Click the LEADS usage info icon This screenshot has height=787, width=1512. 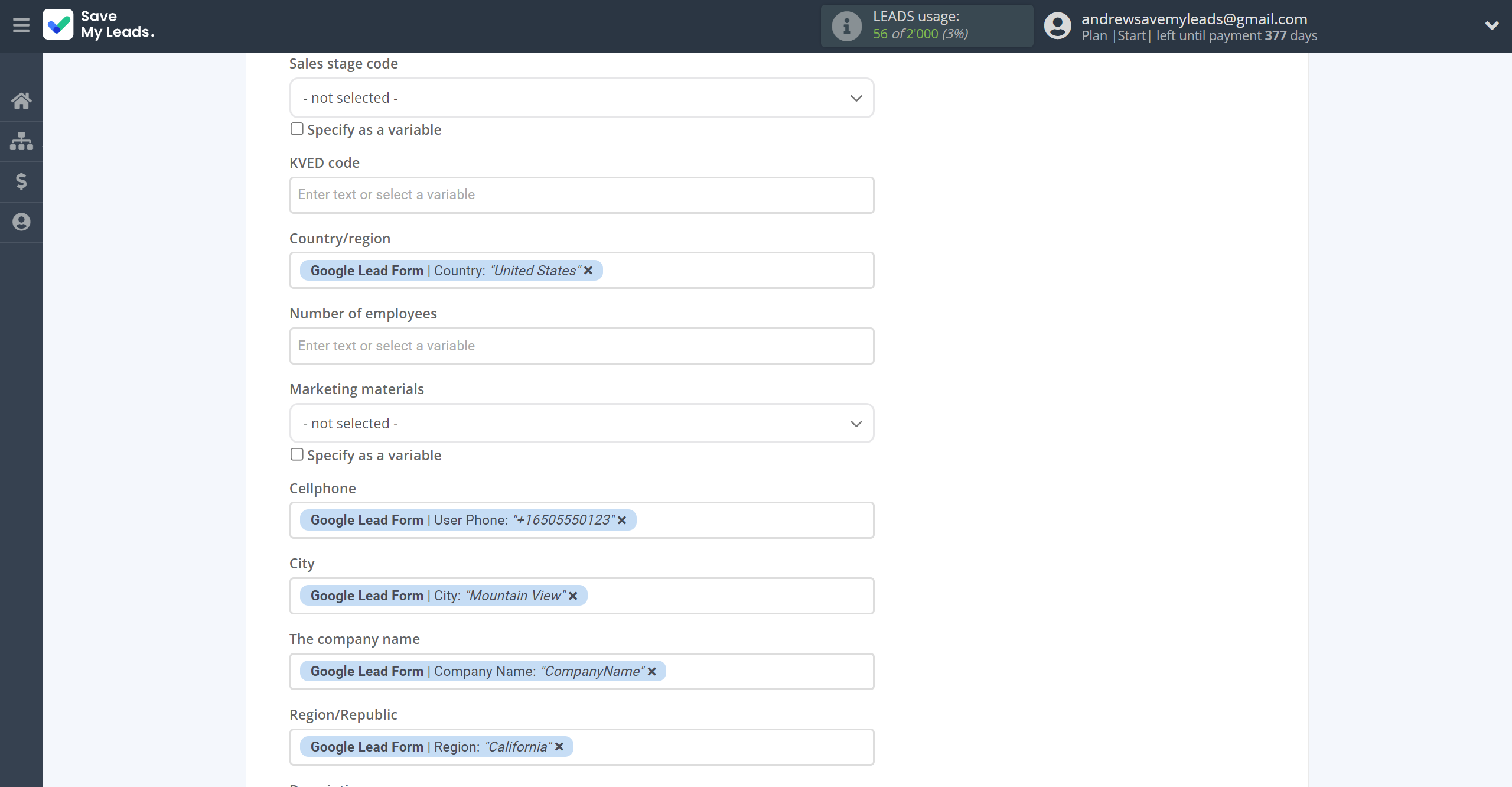click(x=847, y=26)
